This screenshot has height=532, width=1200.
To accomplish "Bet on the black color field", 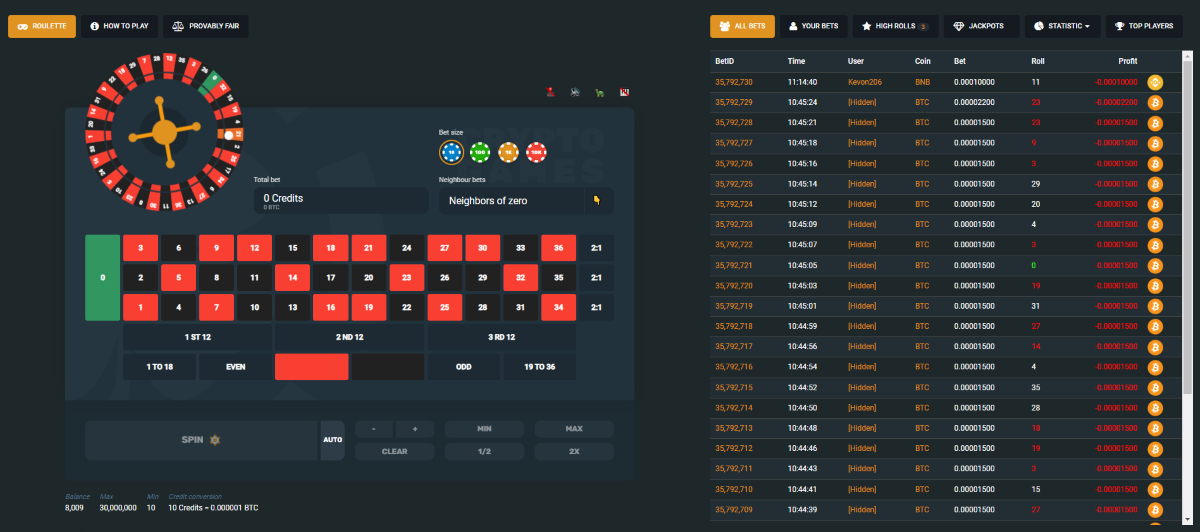I will [x=388, y=366].
